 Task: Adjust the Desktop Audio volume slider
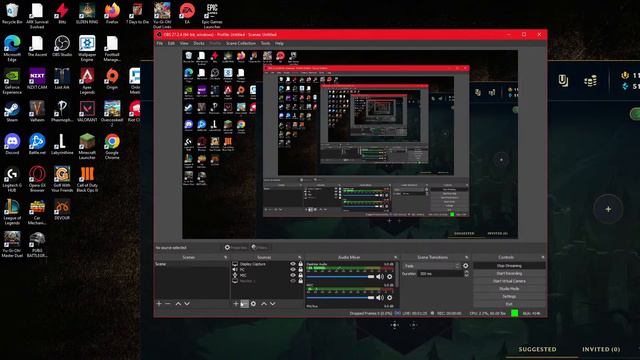pos(340,277)
